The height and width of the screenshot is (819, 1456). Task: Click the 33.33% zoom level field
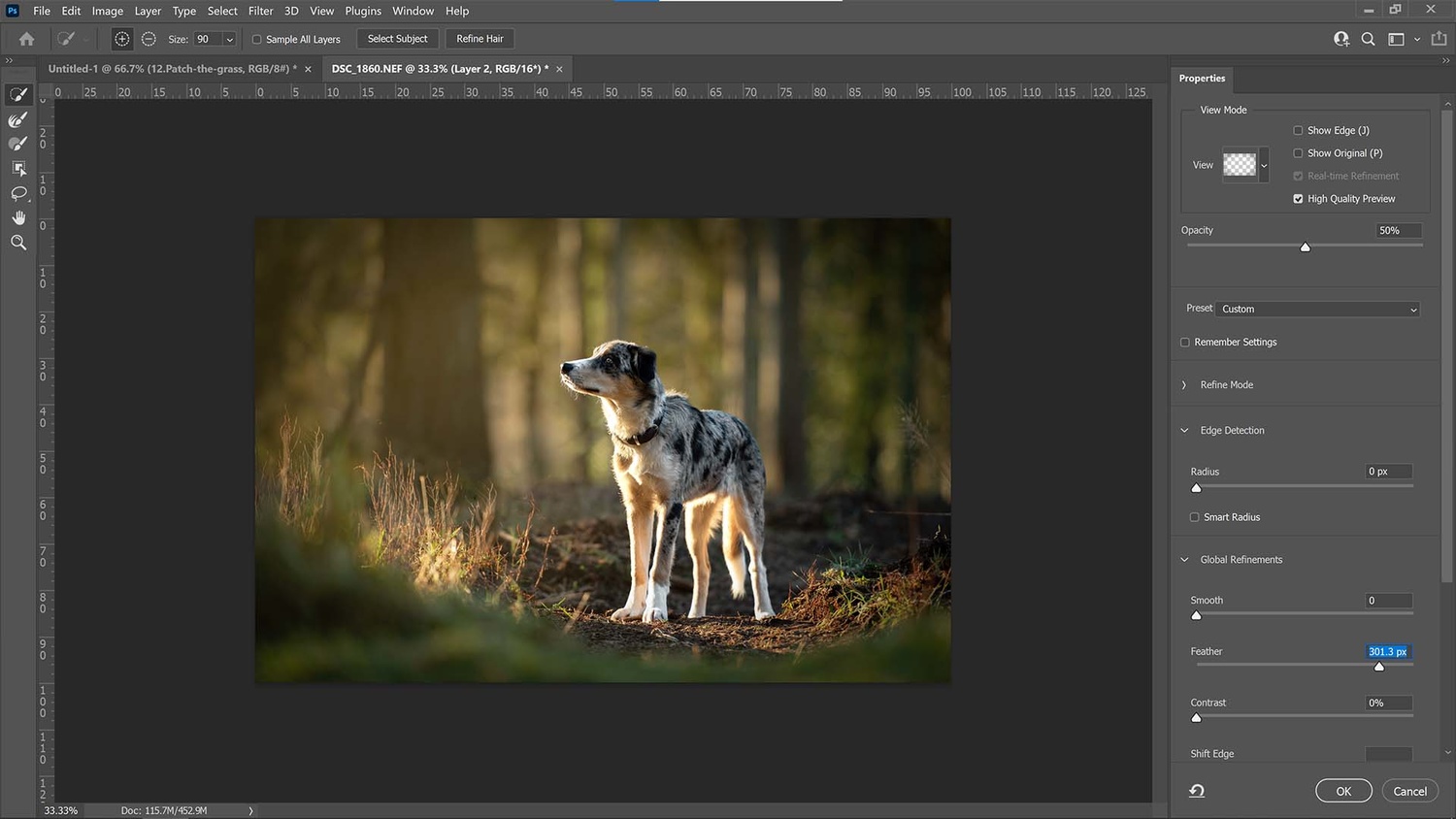click(x=60, y=810)
